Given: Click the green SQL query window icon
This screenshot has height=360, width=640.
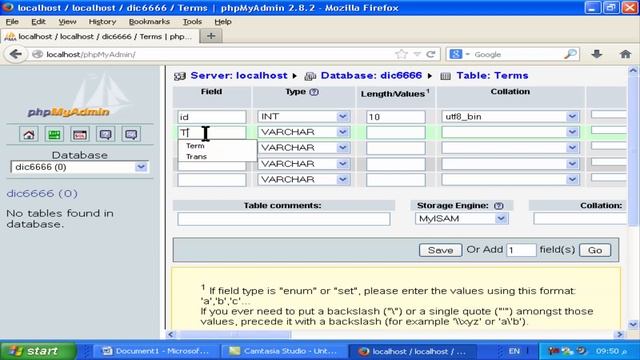Looking at the screenshot, I should (54, 134).
